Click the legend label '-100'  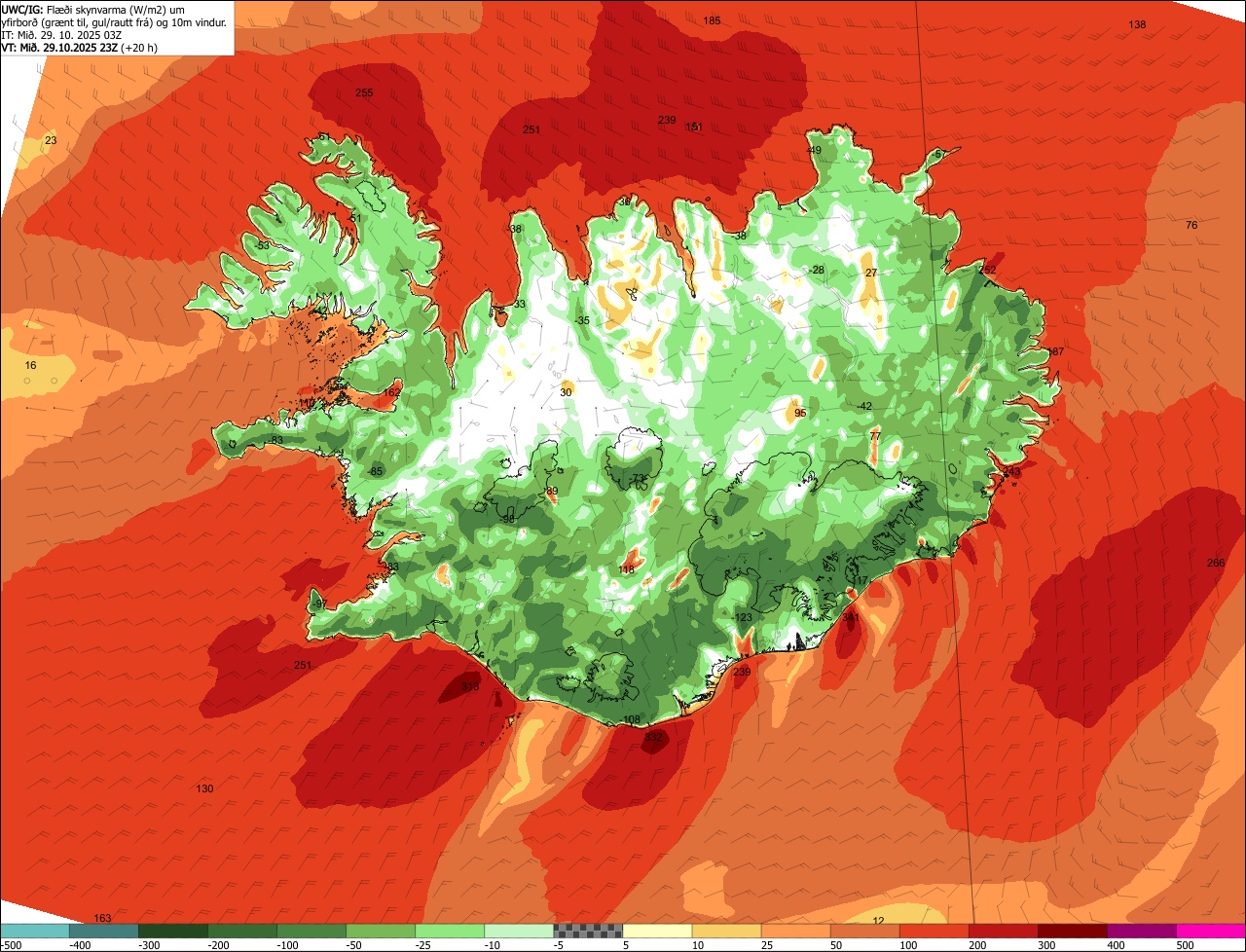coord(289,944)
